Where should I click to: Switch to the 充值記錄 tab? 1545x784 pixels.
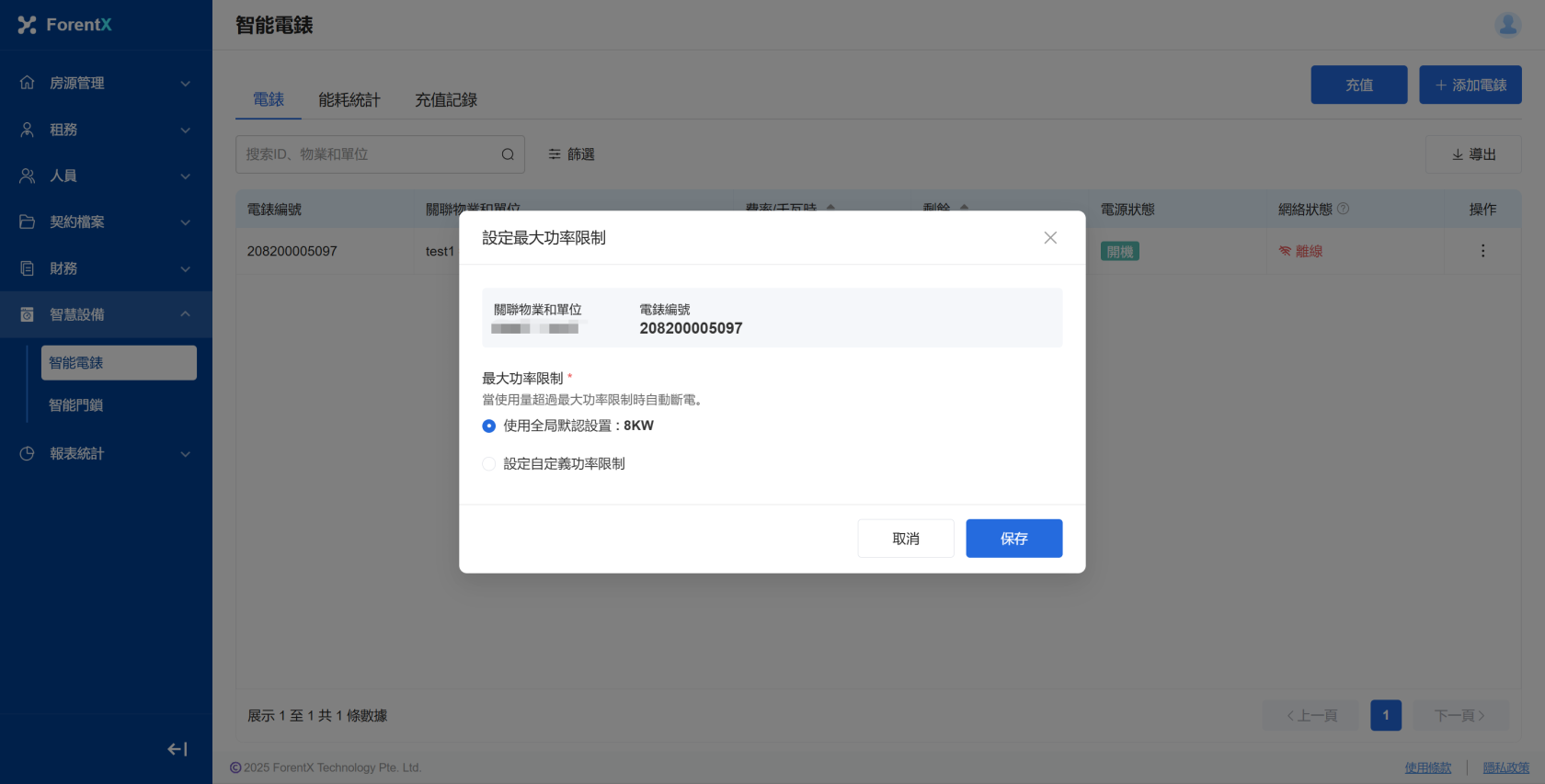445,99
